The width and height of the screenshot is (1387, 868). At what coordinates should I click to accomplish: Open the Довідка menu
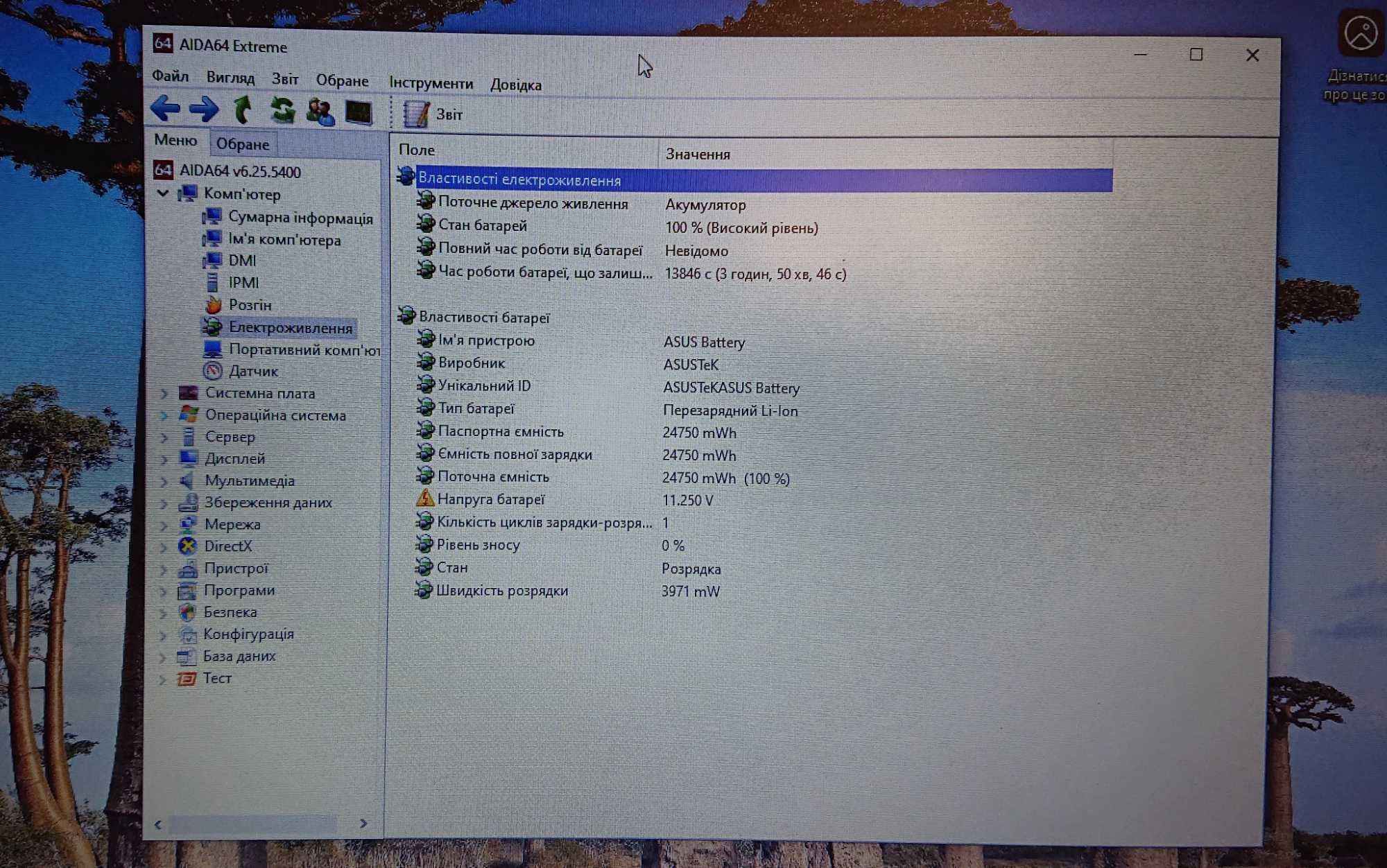click(516, 85)
